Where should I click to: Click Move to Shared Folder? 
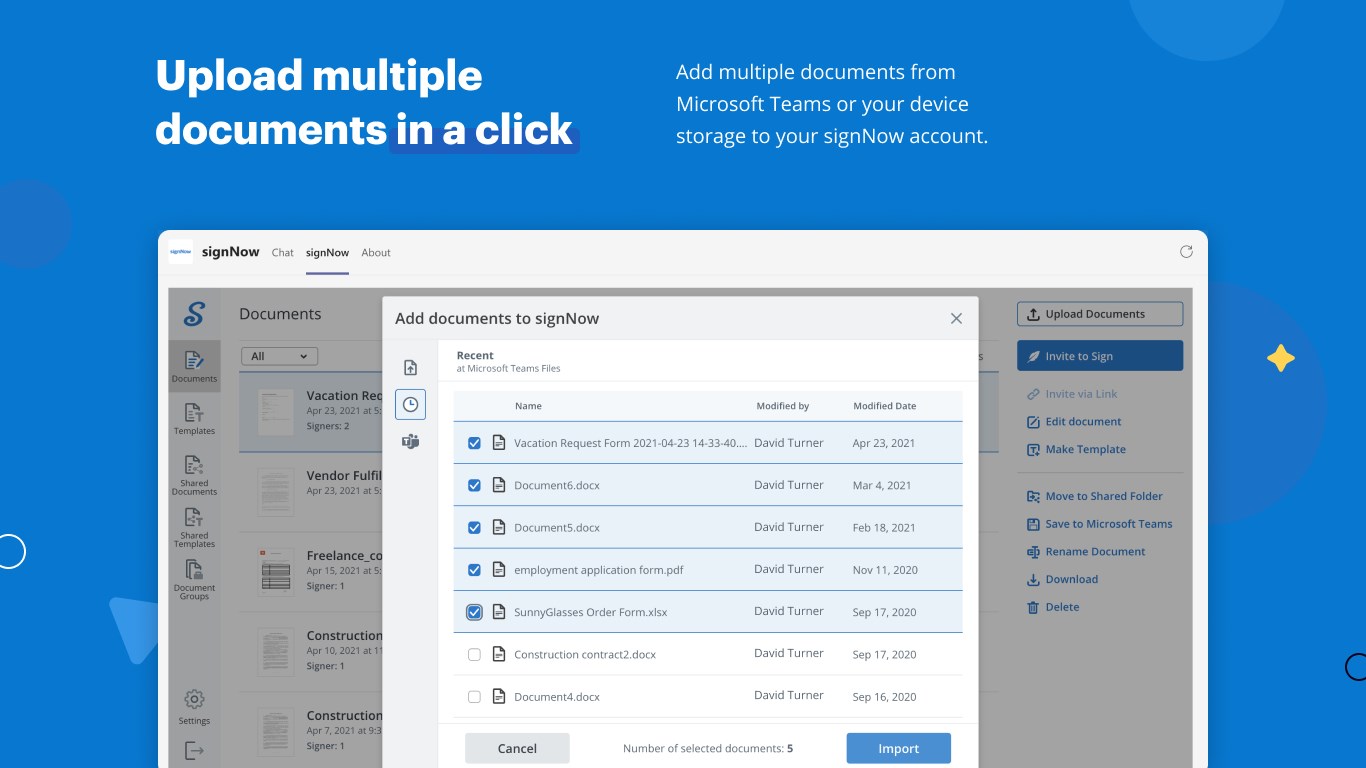coord(1094,496)
